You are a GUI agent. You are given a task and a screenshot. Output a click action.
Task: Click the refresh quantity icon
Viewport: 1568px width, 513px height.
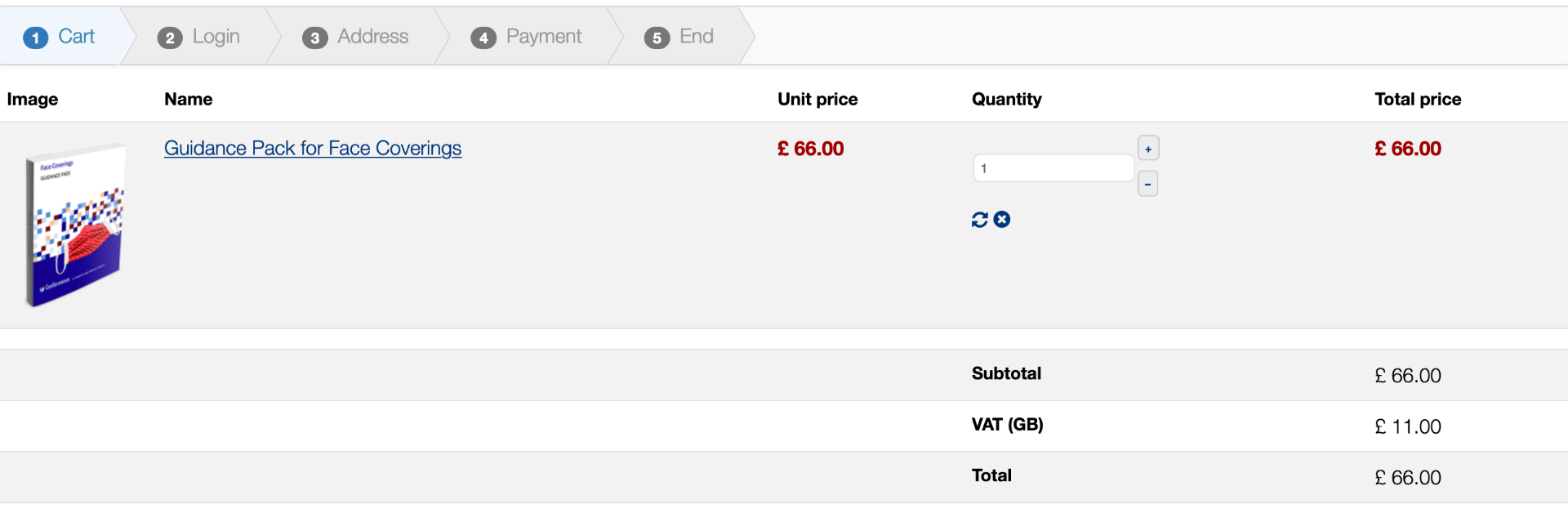(979, 220)
